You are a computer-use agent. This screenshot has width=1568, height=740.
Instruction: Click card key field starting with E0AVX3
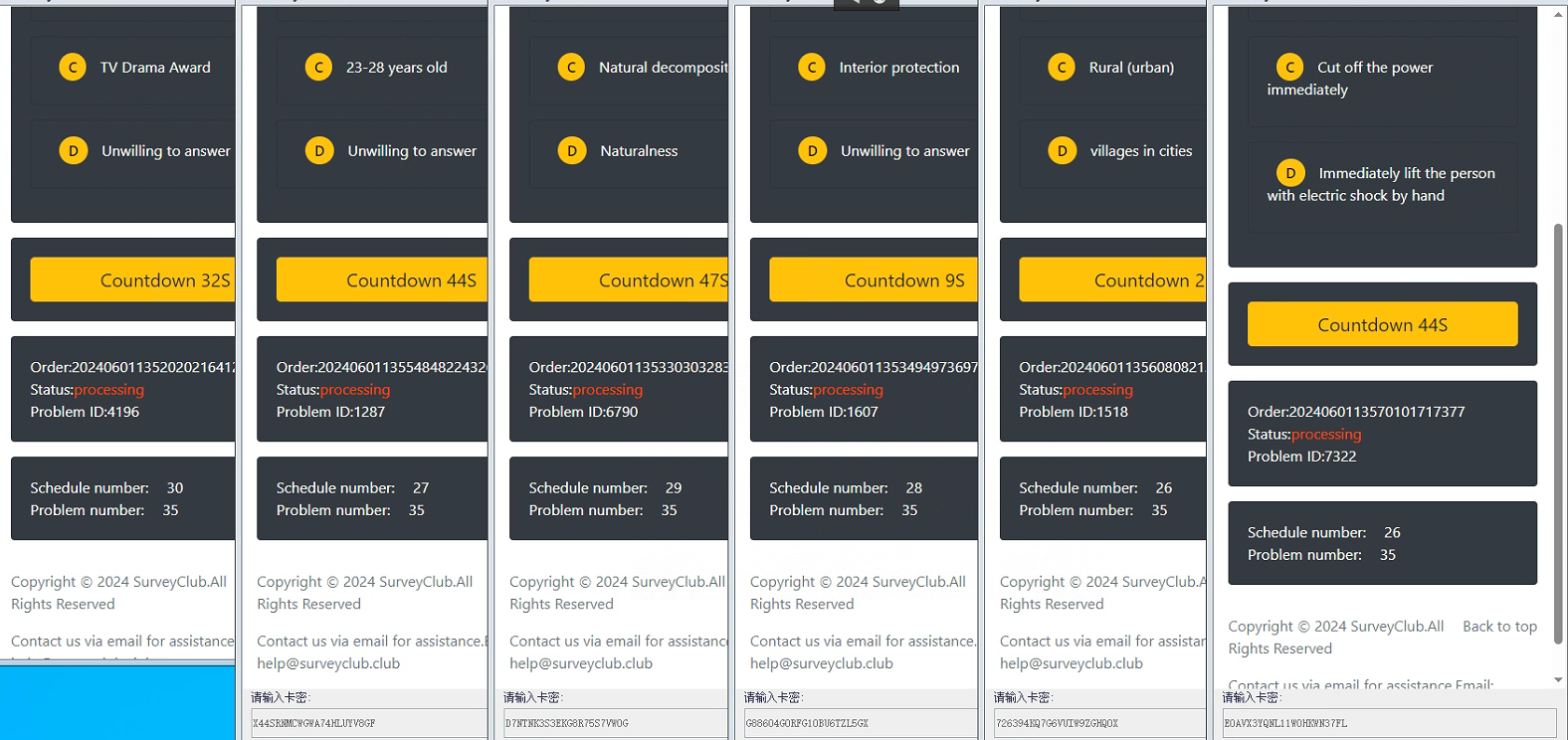[1389, 723]
